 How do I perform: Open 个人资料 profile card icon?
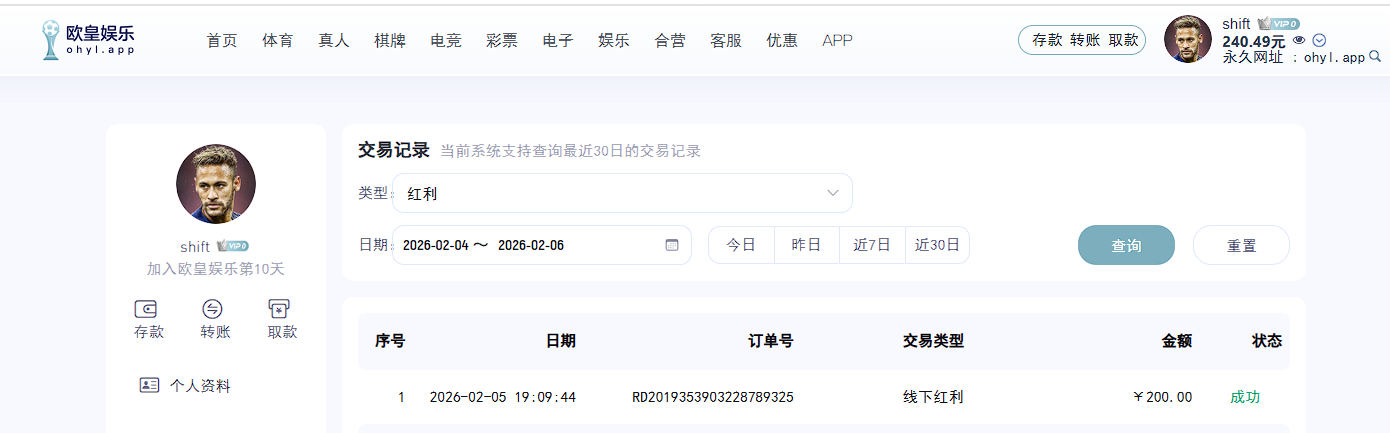tap(150, 385)
